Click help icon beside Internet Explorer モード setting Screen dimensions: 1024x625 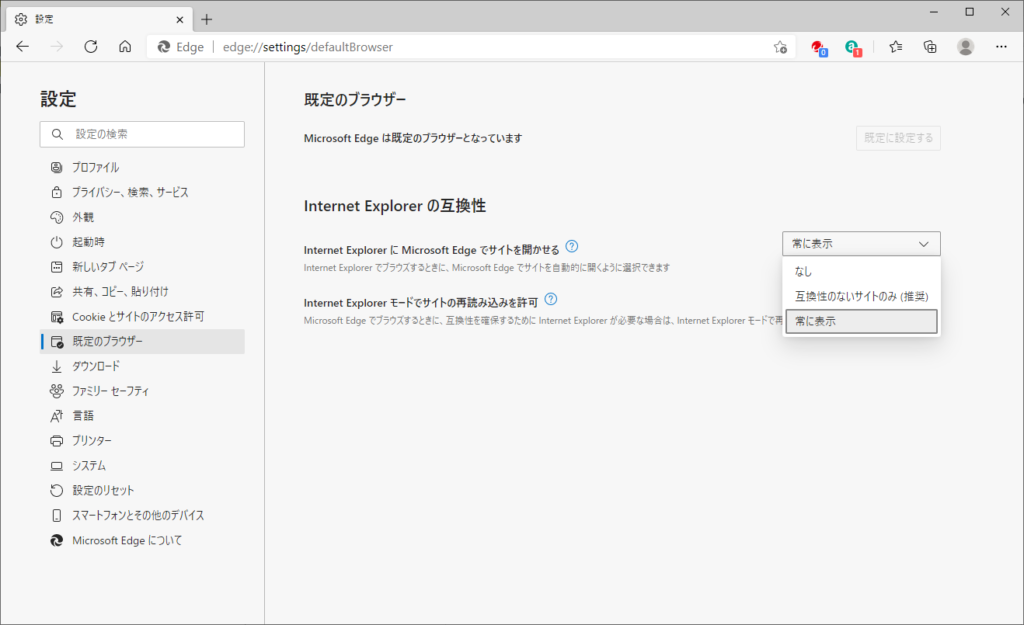coord(551,299)
